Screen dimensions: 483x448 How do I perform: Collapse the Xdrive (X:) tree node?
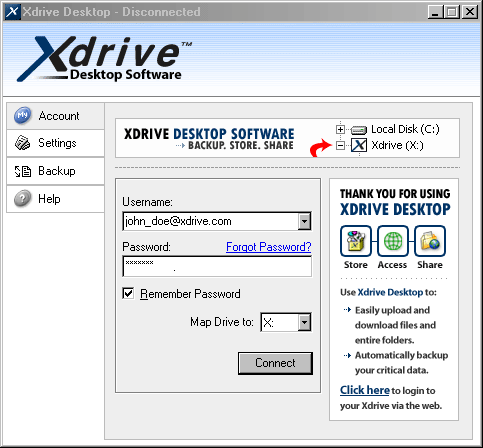(340, 146)
